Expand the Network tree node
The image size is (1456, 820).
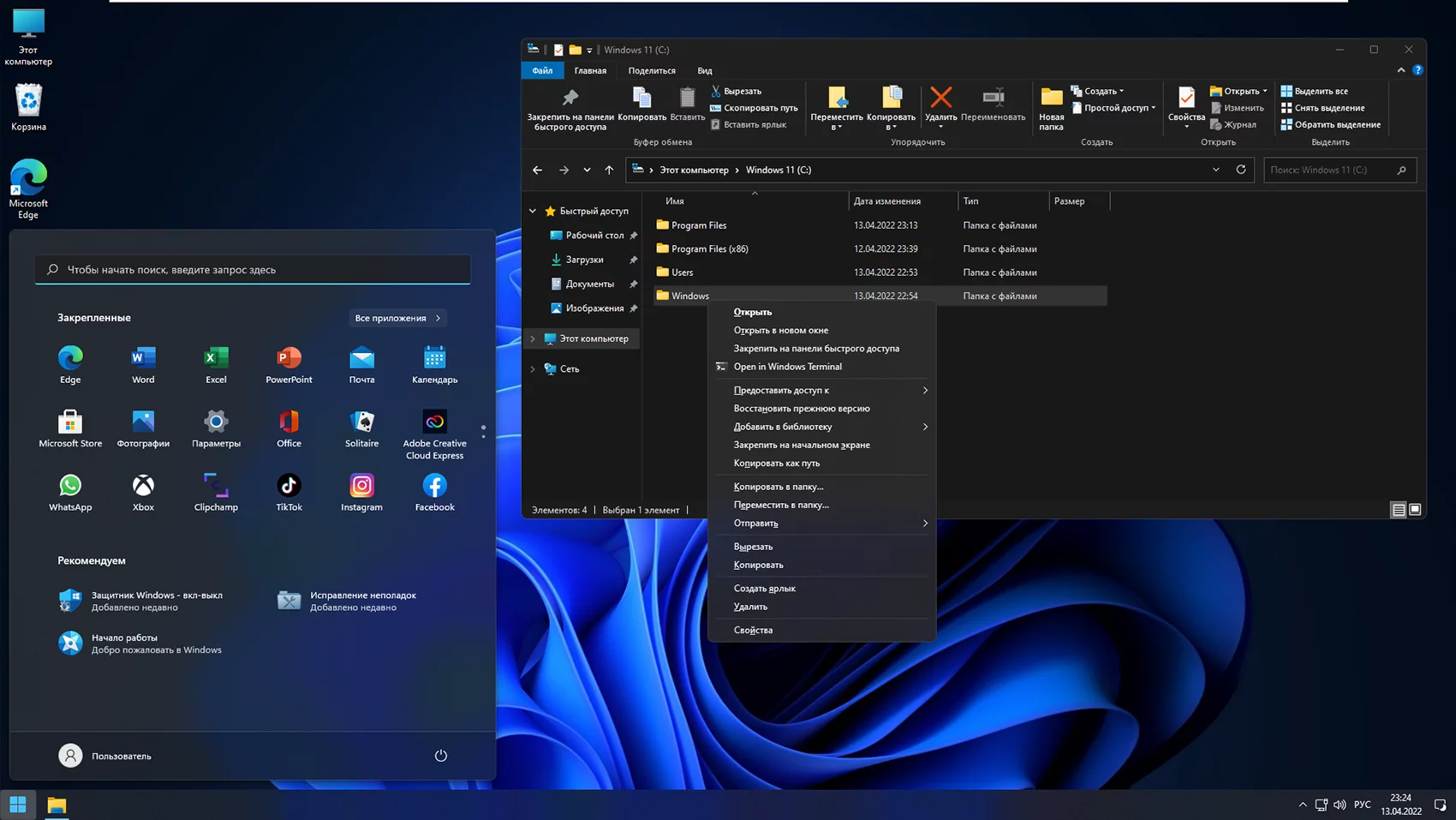click(533, 369)
